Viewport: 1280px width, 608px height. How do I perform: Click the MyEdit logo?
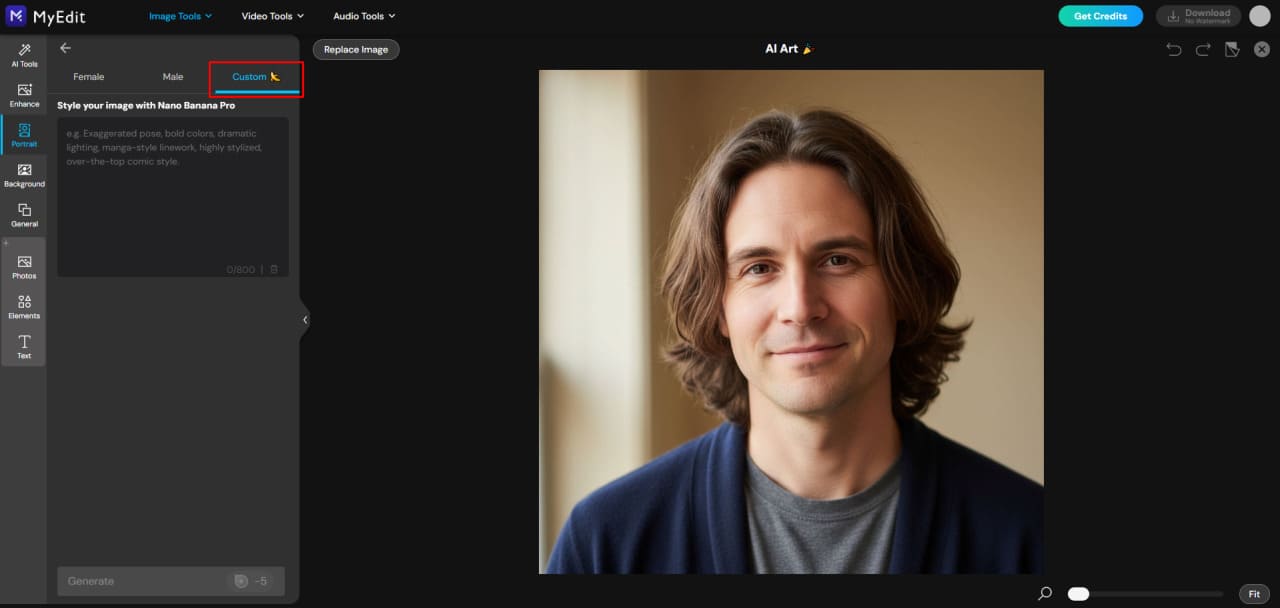[x=46, y=16]
